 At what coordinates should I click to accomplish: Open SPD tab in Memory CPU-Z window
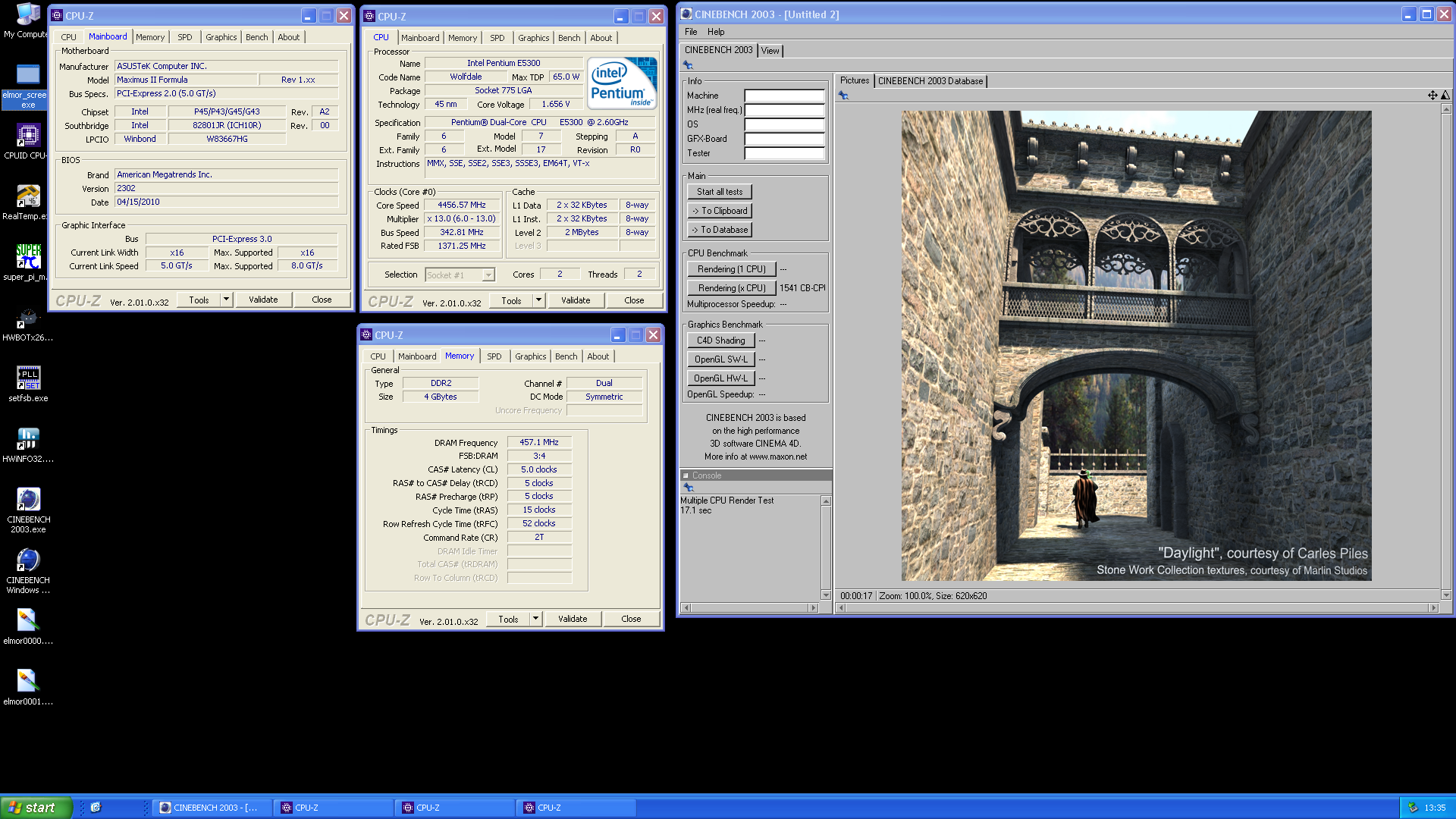[494, 356]
